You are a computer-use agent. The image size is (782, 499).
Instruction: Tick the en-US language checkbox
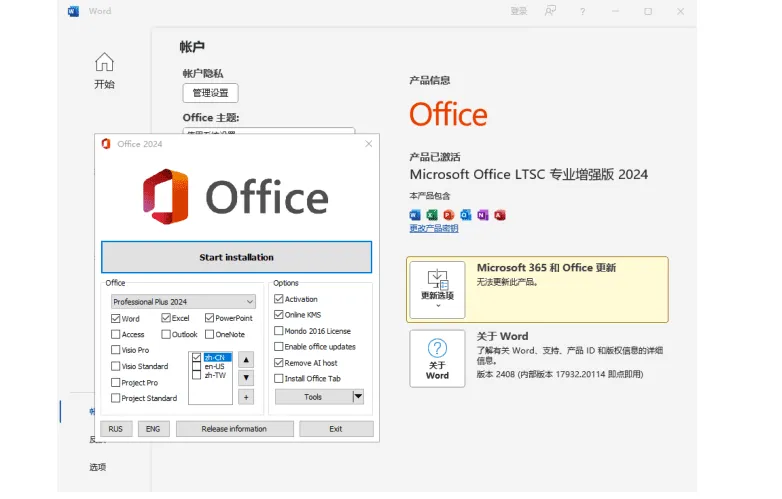[x=196, y=366]
